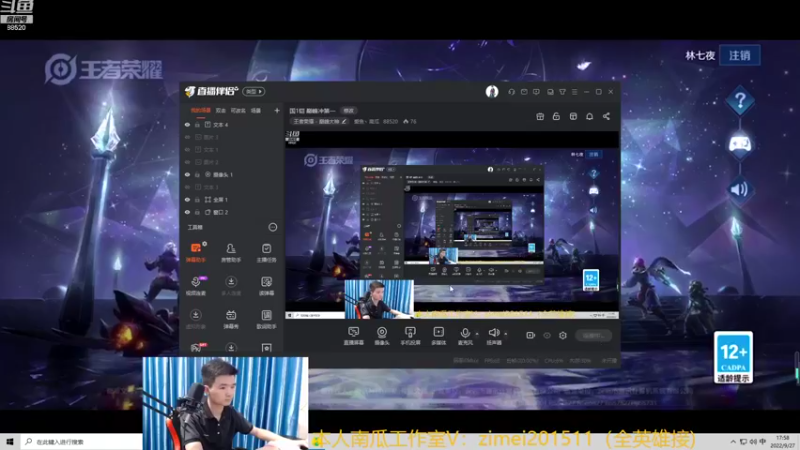Add a new scene with plus button
The image size is (800, 450).
[277, 110]
